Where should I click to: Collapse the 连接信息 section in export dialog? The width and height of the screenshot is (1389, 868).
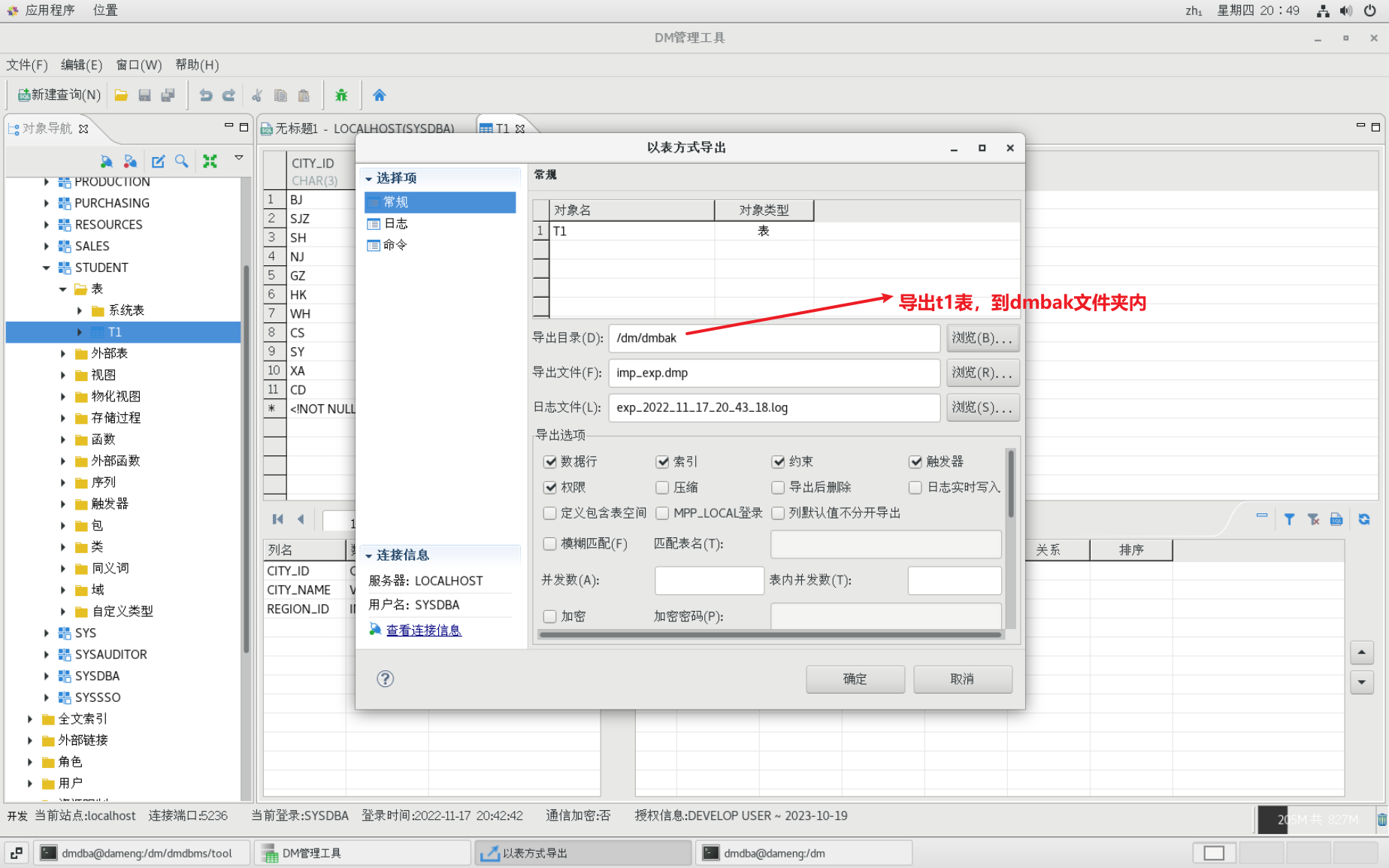coord(368,555)
